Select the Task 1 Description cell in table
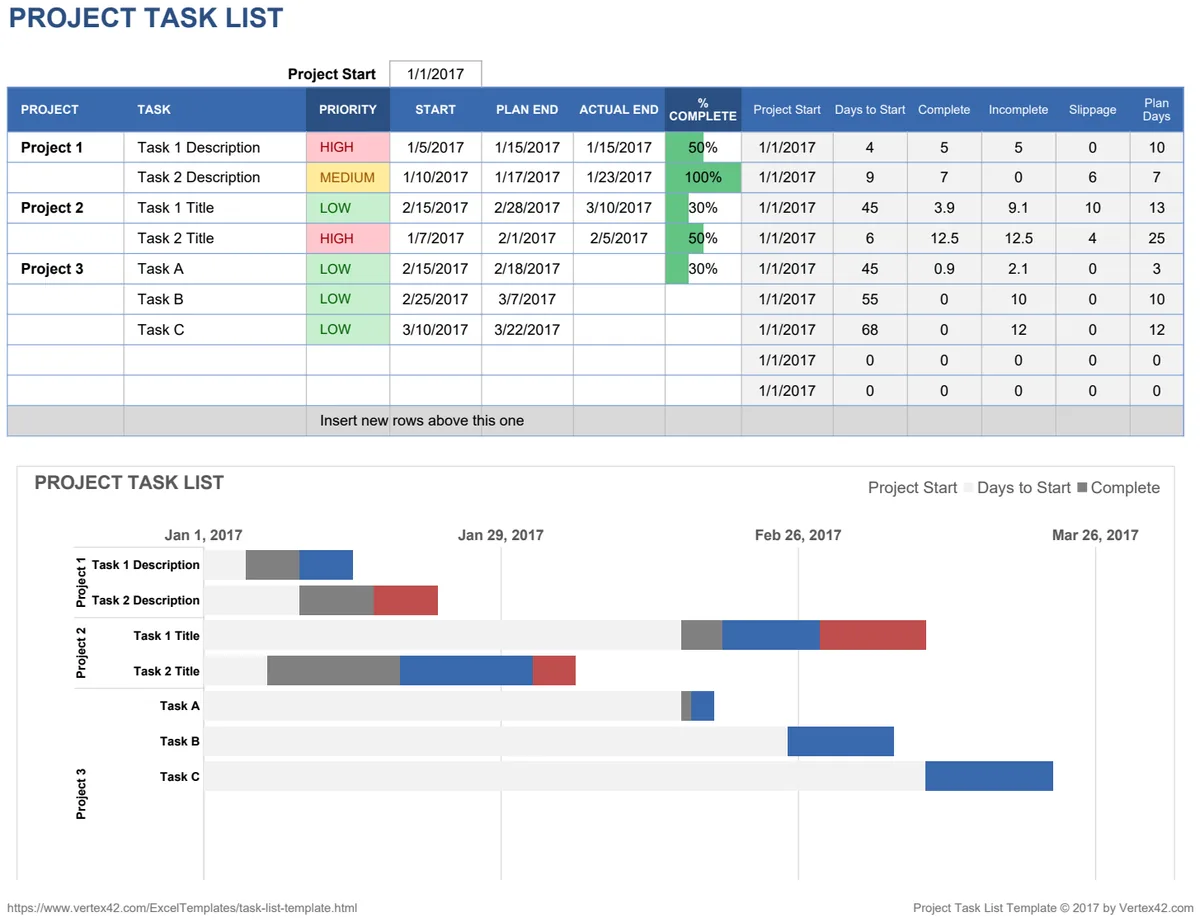Screen dimensions: 1200x922 click(x=215, y=147)
